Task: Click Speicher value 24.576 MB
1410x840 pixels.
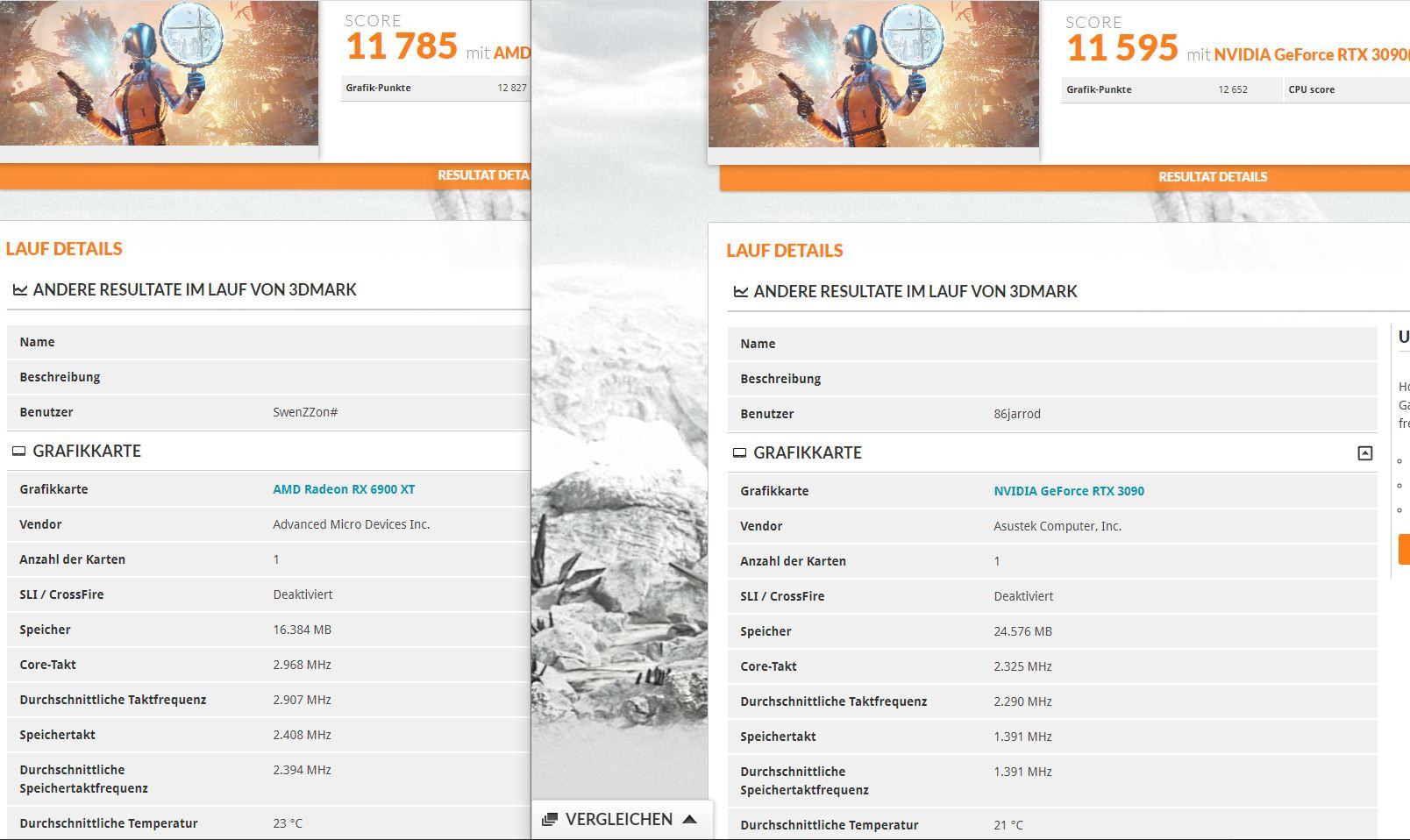Action: pos(1022,631)
